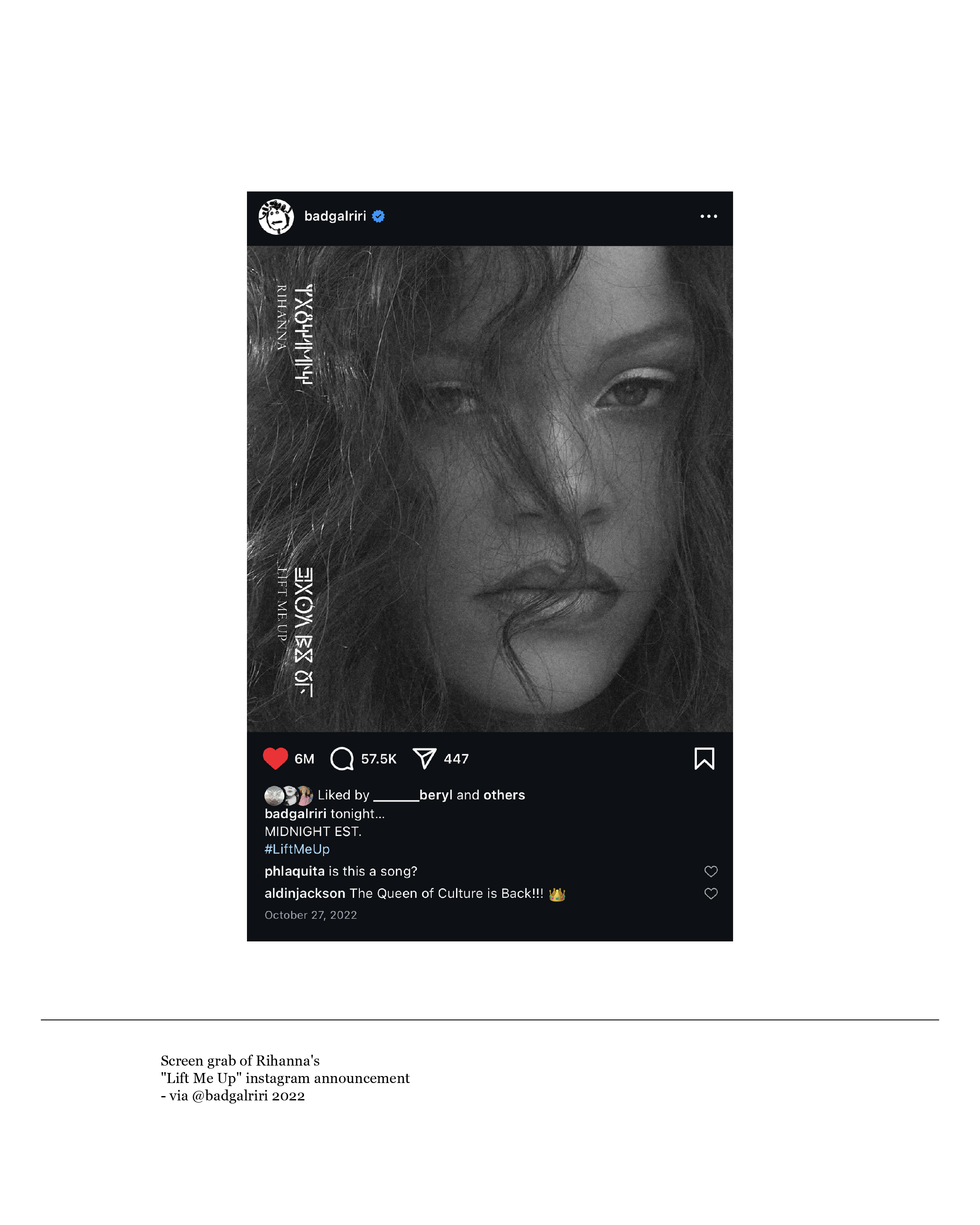Click the 6M likes count
Image resolution: width=980 pixels, height=1225 pixels.
pos(304,759)
